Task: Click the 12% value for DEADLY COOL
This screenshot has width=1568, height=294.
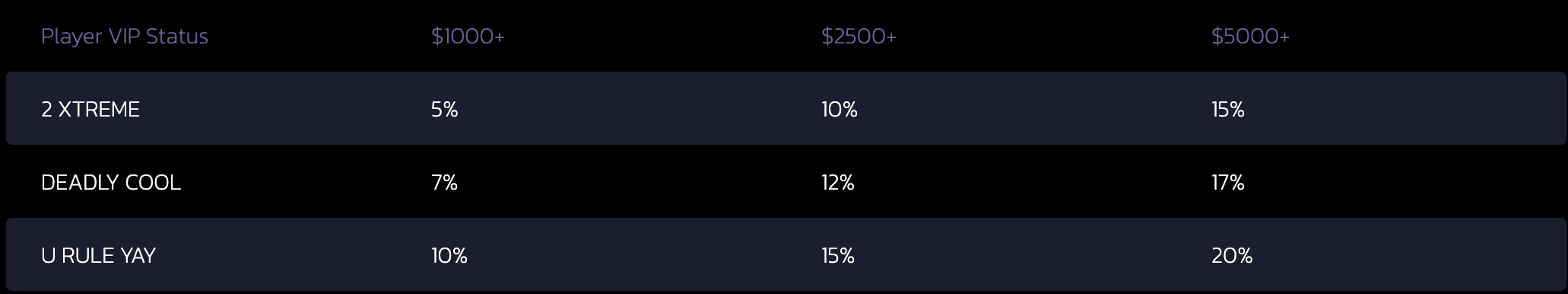Action: 838,183
